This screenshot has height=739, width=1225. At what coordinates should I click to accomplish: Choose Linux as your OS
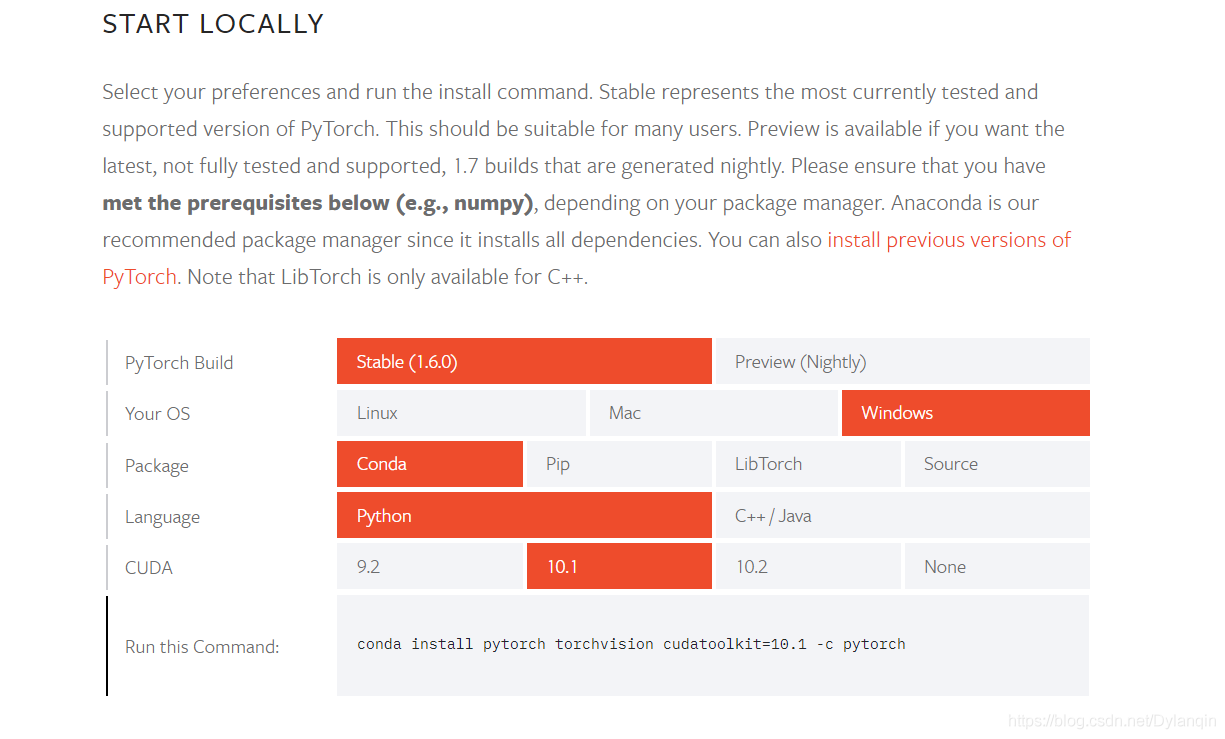tap(461, 413)
